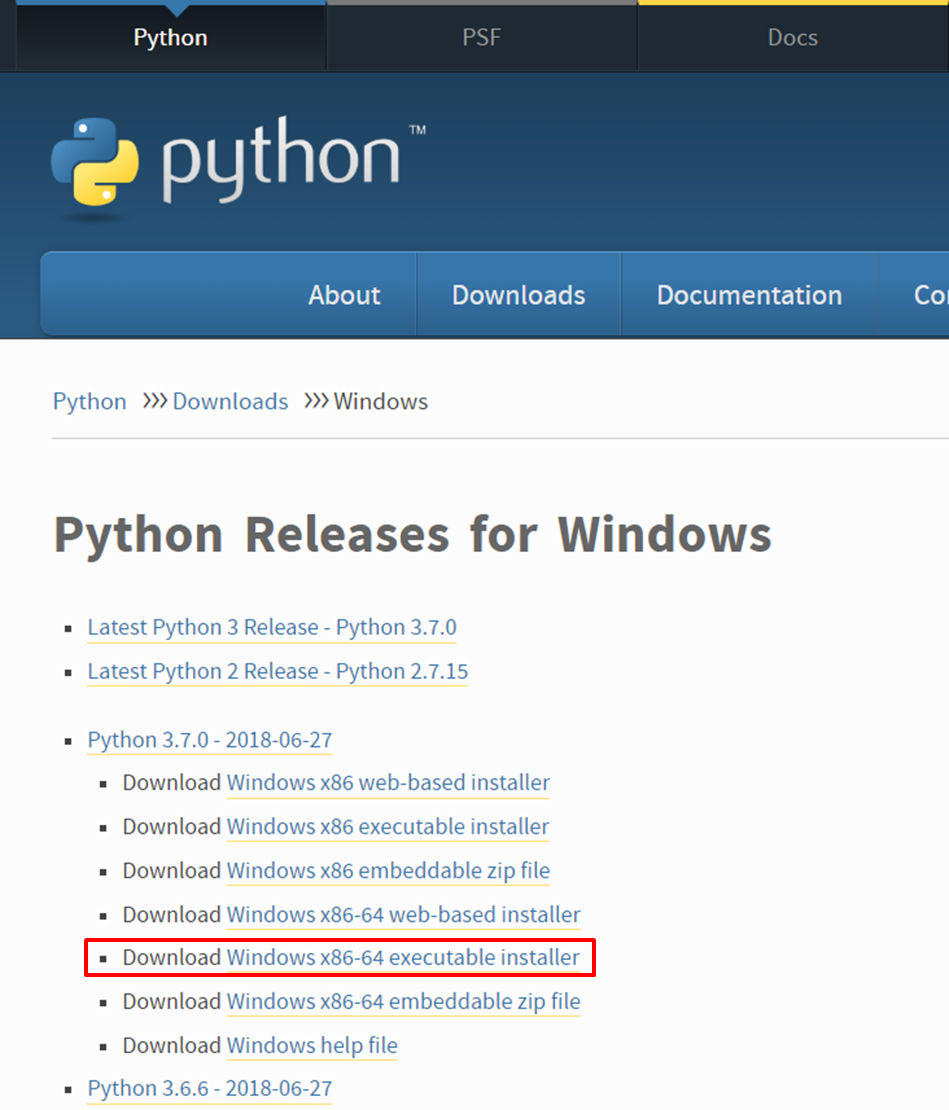Download Windows x86-64 embeddable zip file
The width and height of the screenshot is (949, 1110).
[x=403, y=1002]
